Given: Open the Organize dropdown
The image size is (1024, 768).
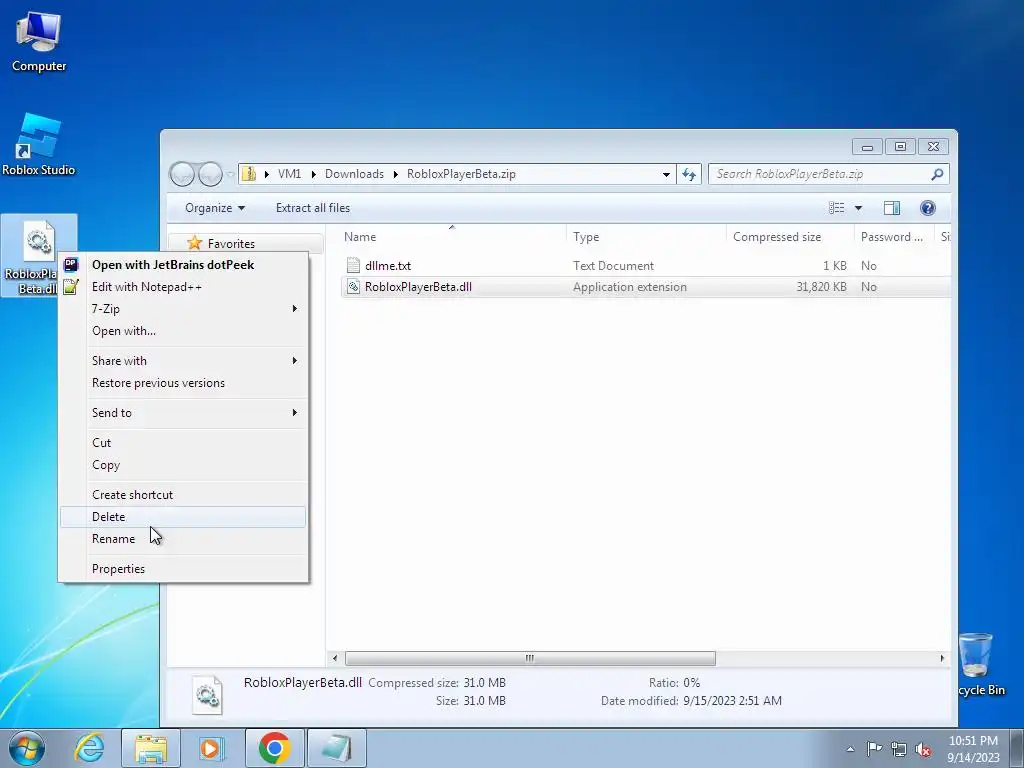Looking at the screenshot, I should click(215, 208).
